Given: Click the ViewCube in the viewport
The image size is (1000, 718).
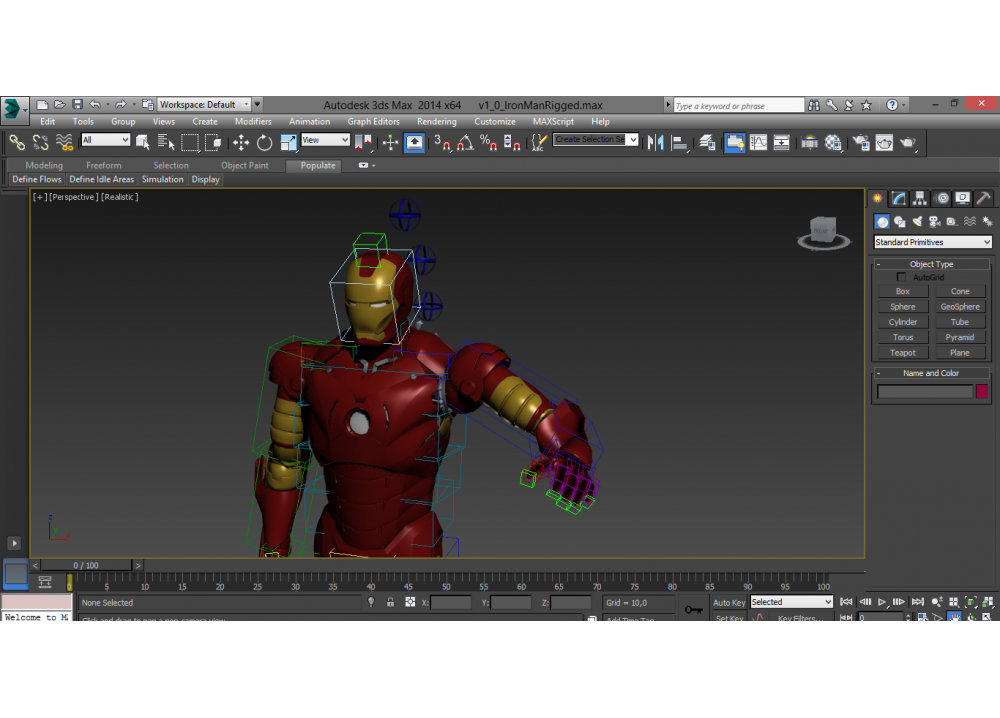Looking at the screenshot, I should (823, 232).
